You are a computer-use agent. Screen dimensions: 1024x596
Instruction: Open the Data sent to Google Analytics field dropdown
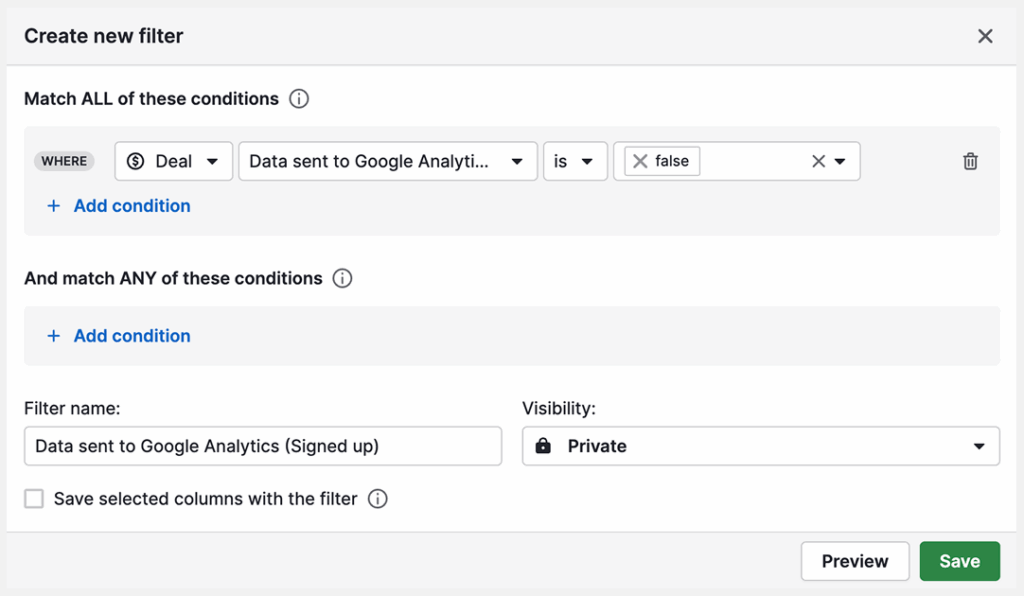(387, 161)
